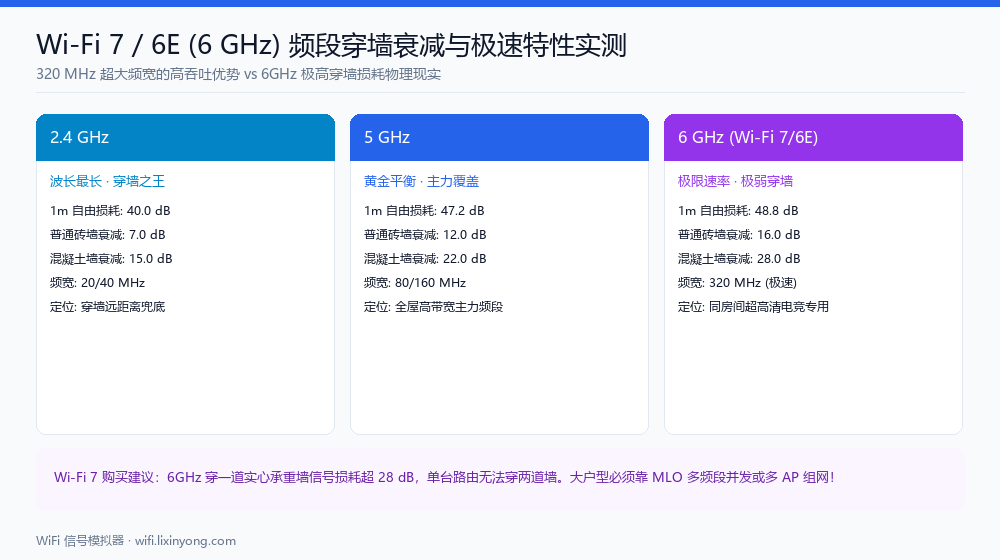Click the 频宽: 320 MHz (极速) line
The height and width of the screenshot is (560, 1000).
[737, 283]
